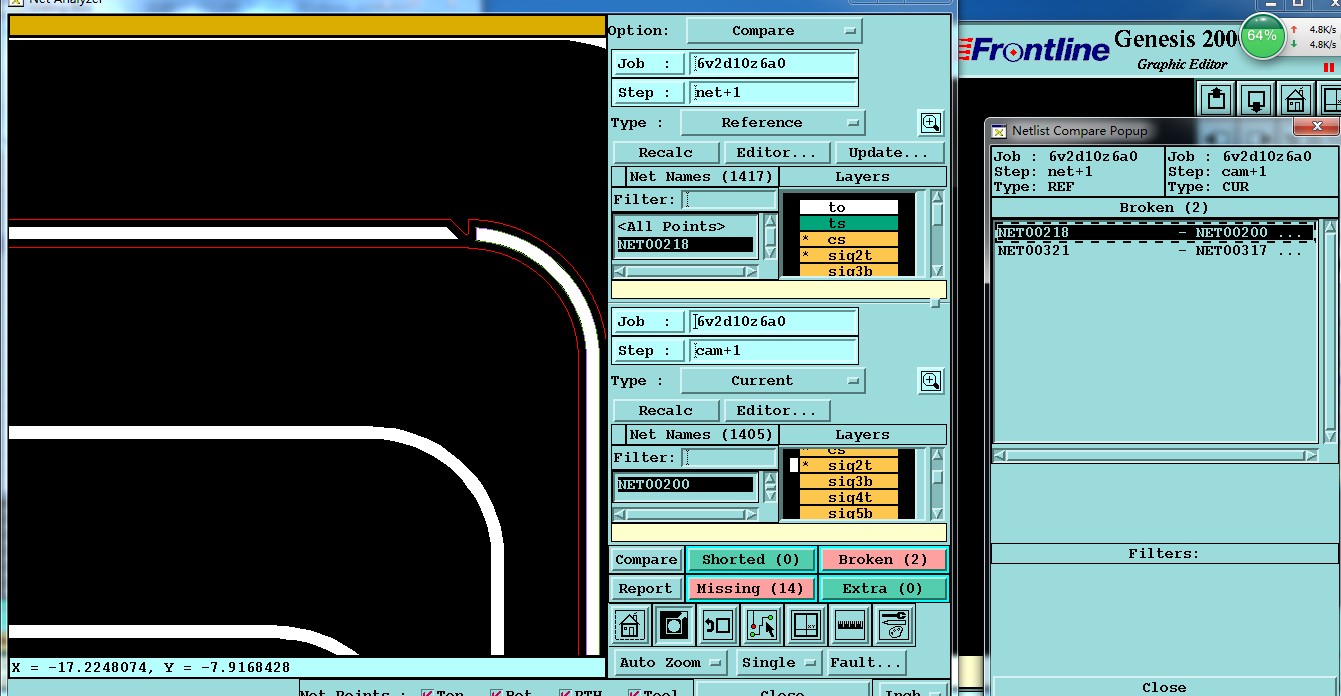
Task: Select NET00218 - NET00200 broken entry
Action: click(x=1154, y=233)
